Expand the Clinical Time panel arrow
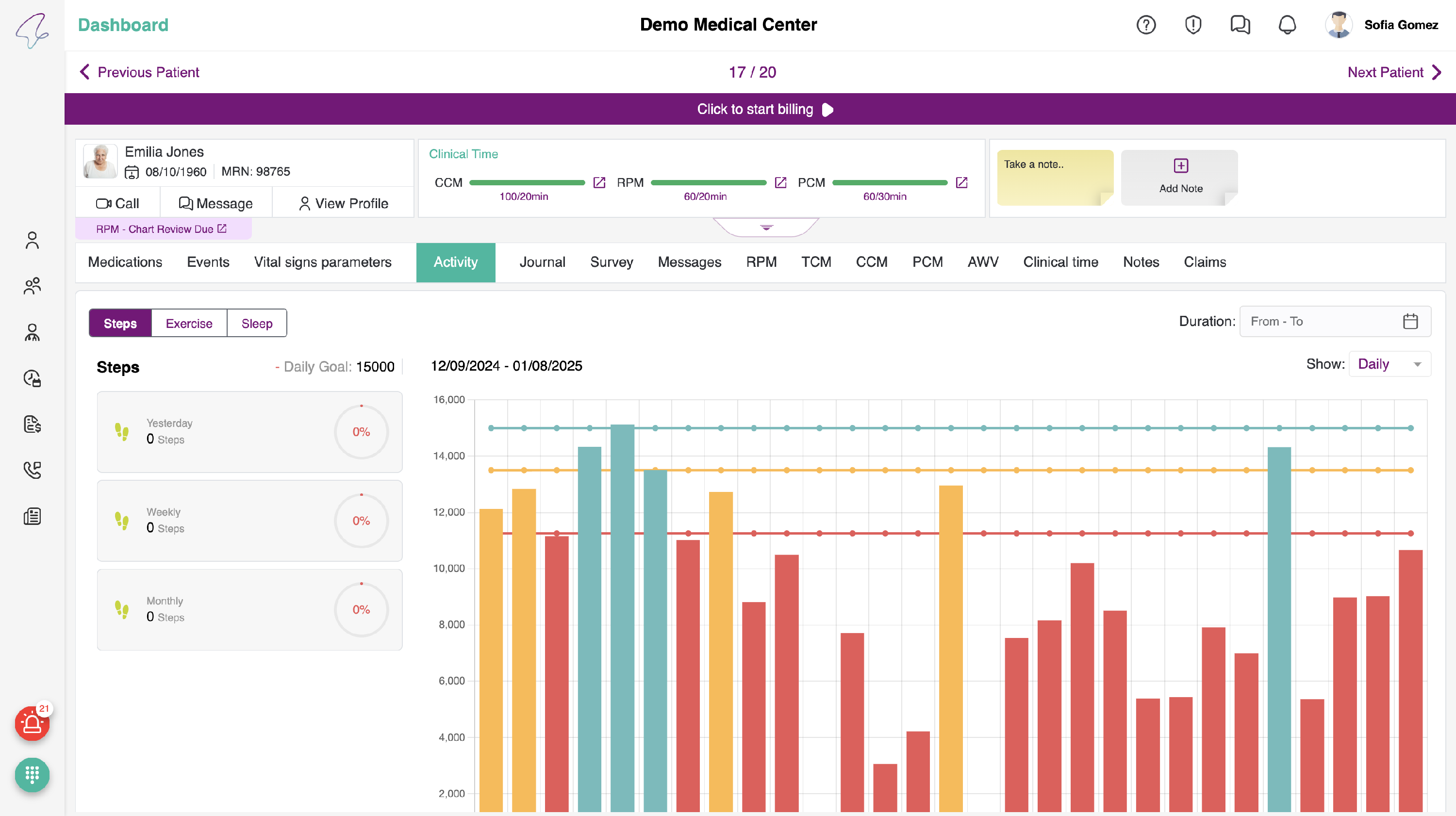The width and height of the screenshot is (1456, 816). pyautogui.click(x=766, y=227)
